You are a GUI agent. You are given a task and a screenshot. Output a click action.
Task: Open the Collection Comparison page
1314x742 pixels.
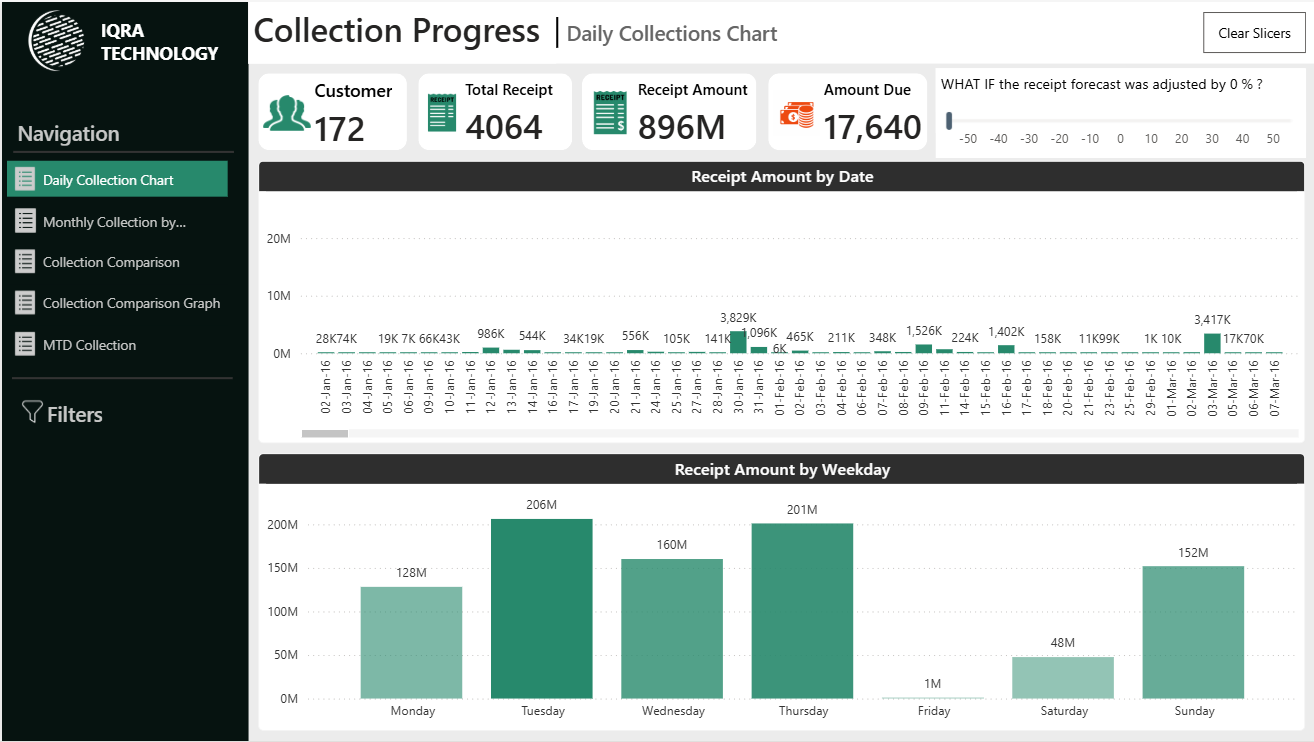click(x=111, y=262)
